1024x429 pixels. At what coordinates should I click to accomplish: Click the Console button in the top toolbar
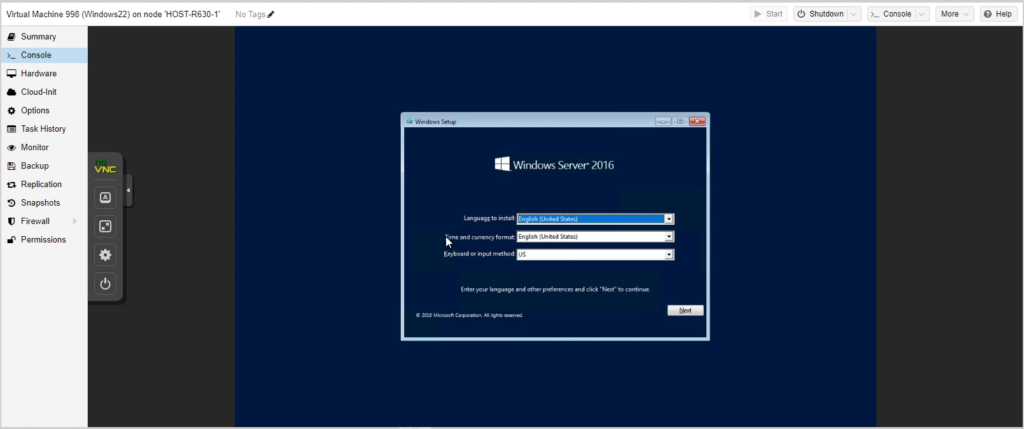(891, 14)
